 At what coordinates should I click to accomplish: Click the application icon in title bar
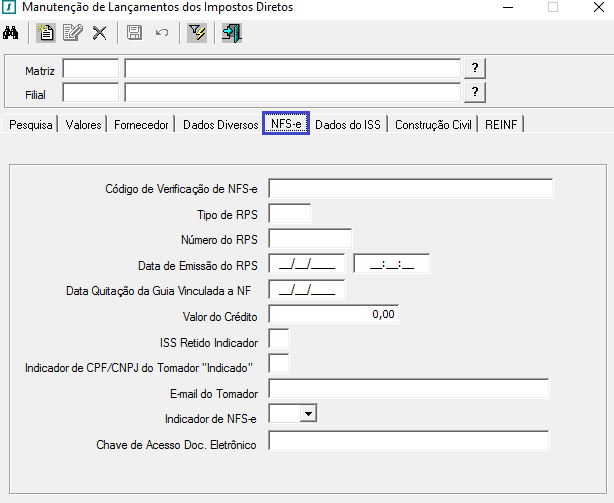(9, 7)
